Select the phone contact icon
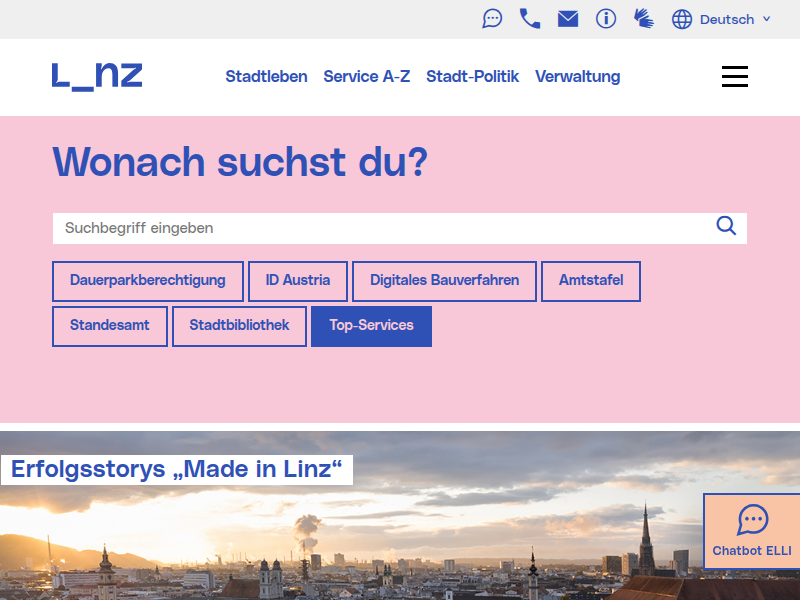Viewport: 800px width, 600px height. [530, 18]
